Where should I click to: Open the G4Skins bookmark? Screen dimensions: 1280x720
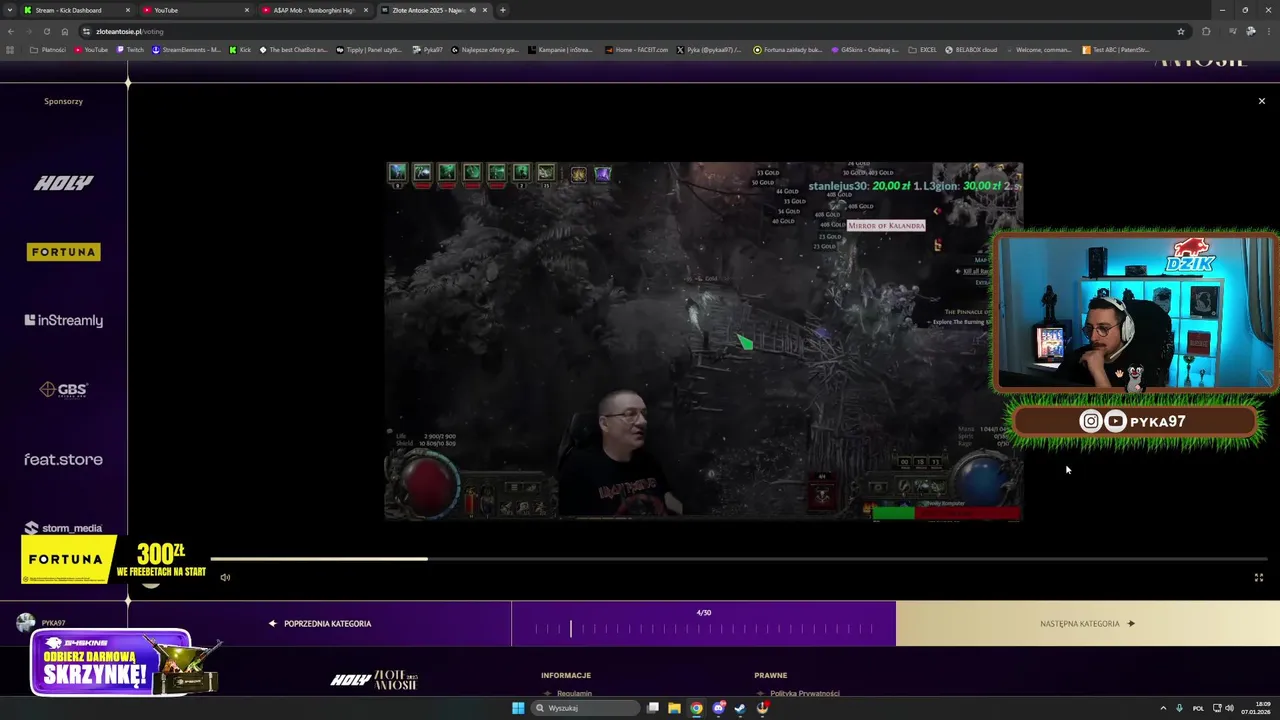tap(865, 49)
